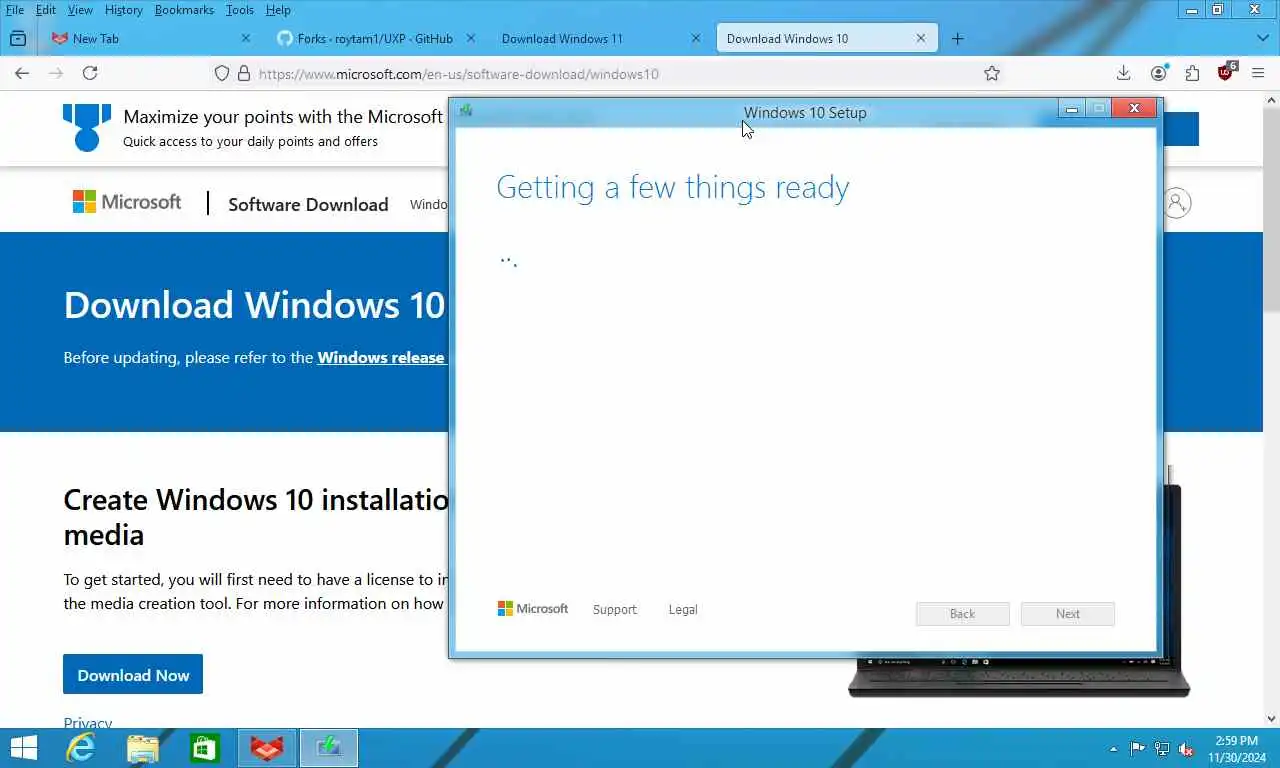
Task: Go forward to the next page
Action: point(56,73)
